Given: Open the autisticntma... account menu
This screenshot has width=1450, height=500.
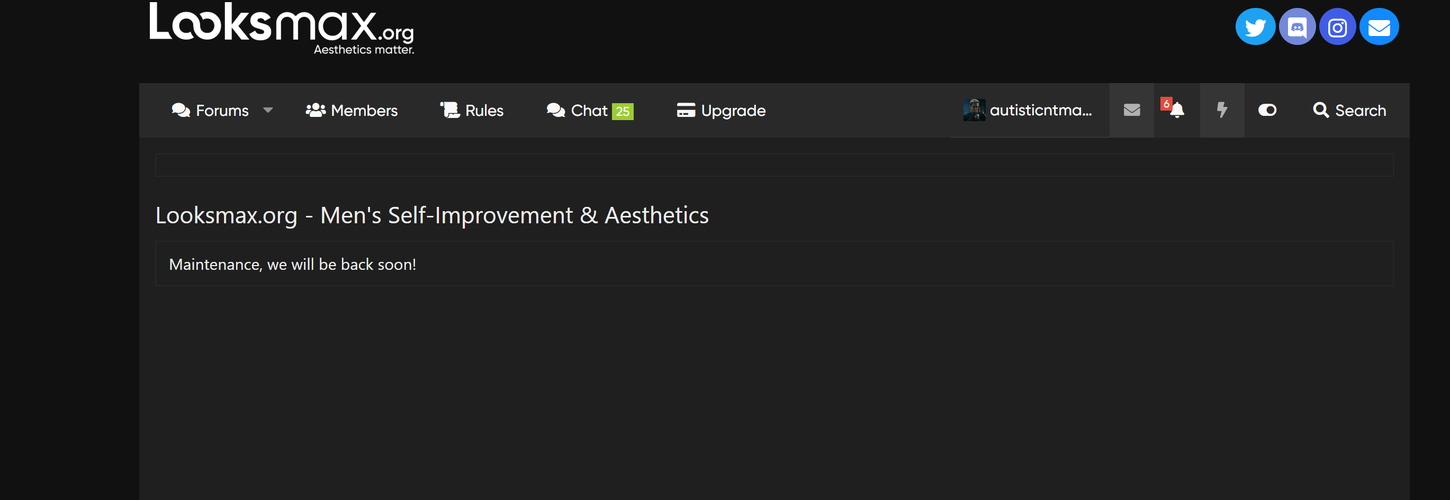Looking at the screenshot, I should tap(1030, 110).
